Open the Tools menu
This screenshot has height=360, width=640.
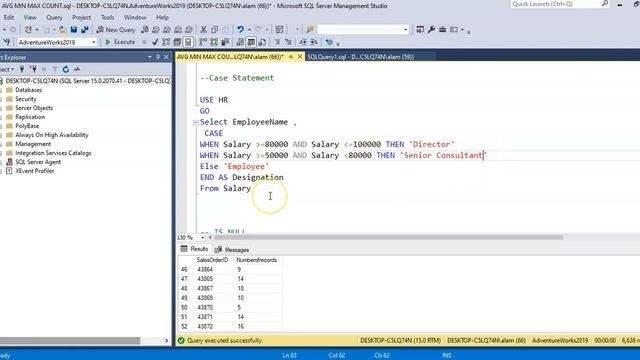[x=107, y=18]
